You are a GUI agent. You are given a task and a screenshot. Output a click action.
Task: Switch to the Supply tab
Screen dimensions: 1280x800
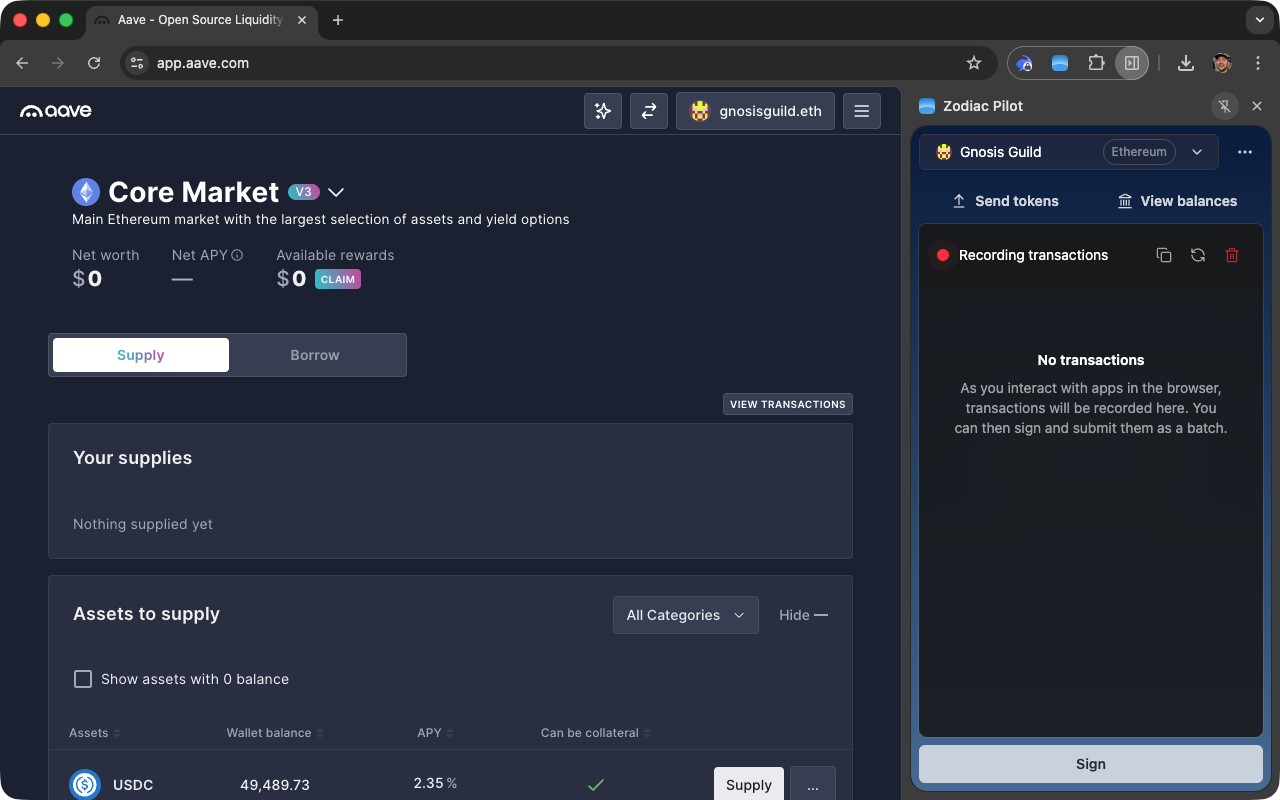(141, 355)
